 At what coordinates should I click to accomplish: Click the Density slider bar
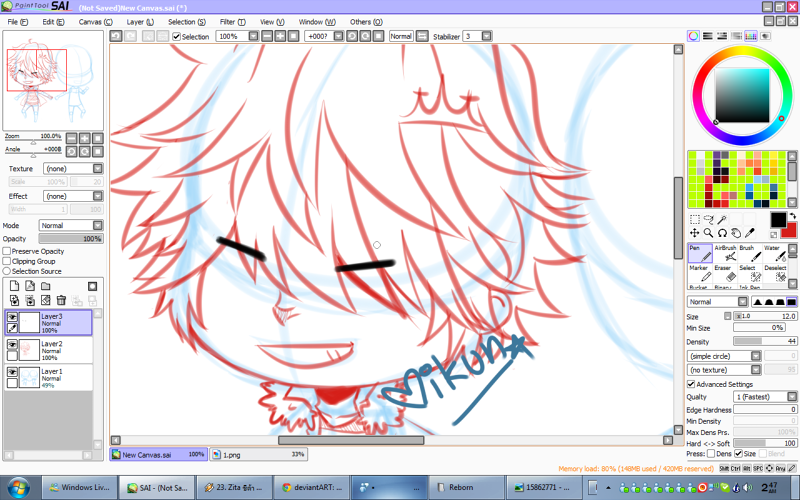point(765,341)
